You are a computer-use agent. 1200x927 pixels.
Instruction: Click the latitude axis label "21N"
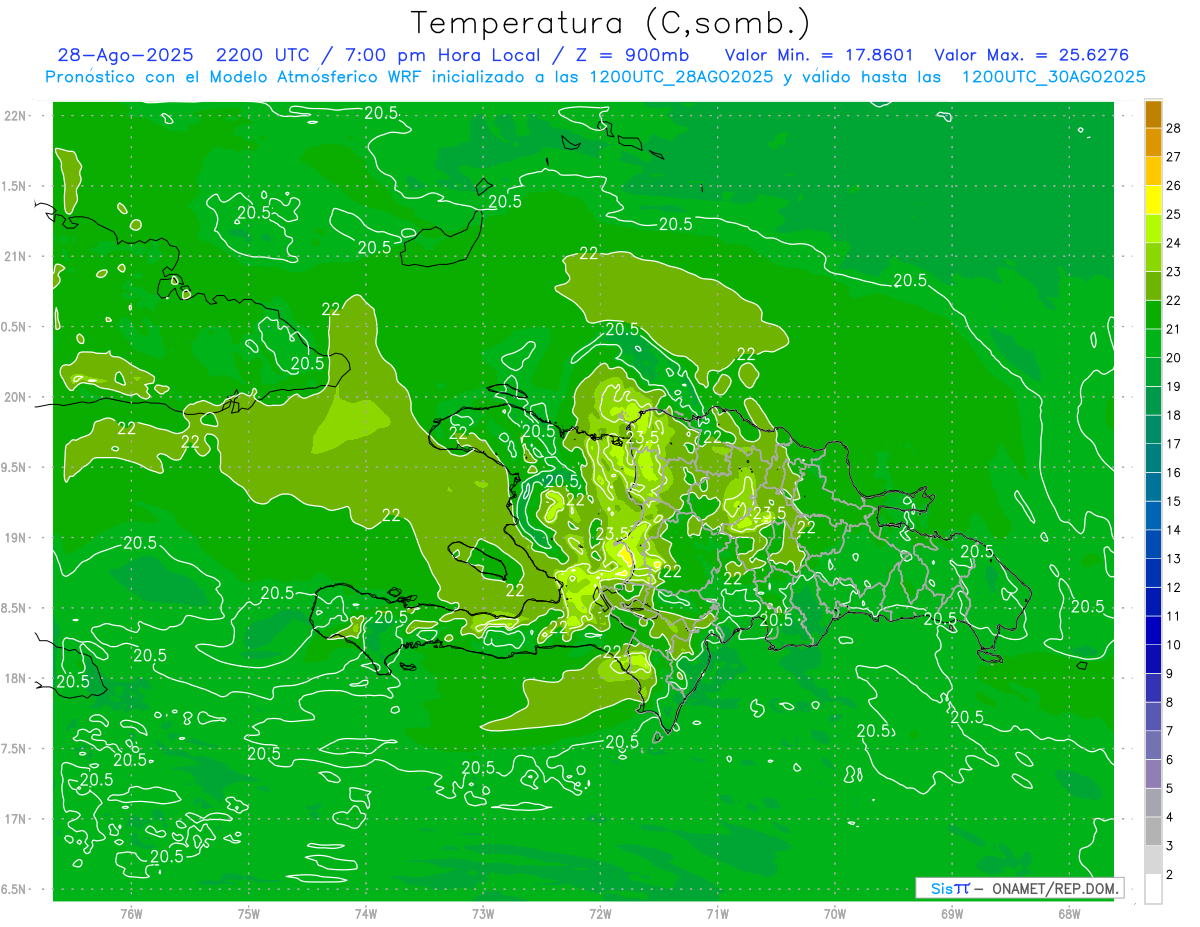(15, 256)
